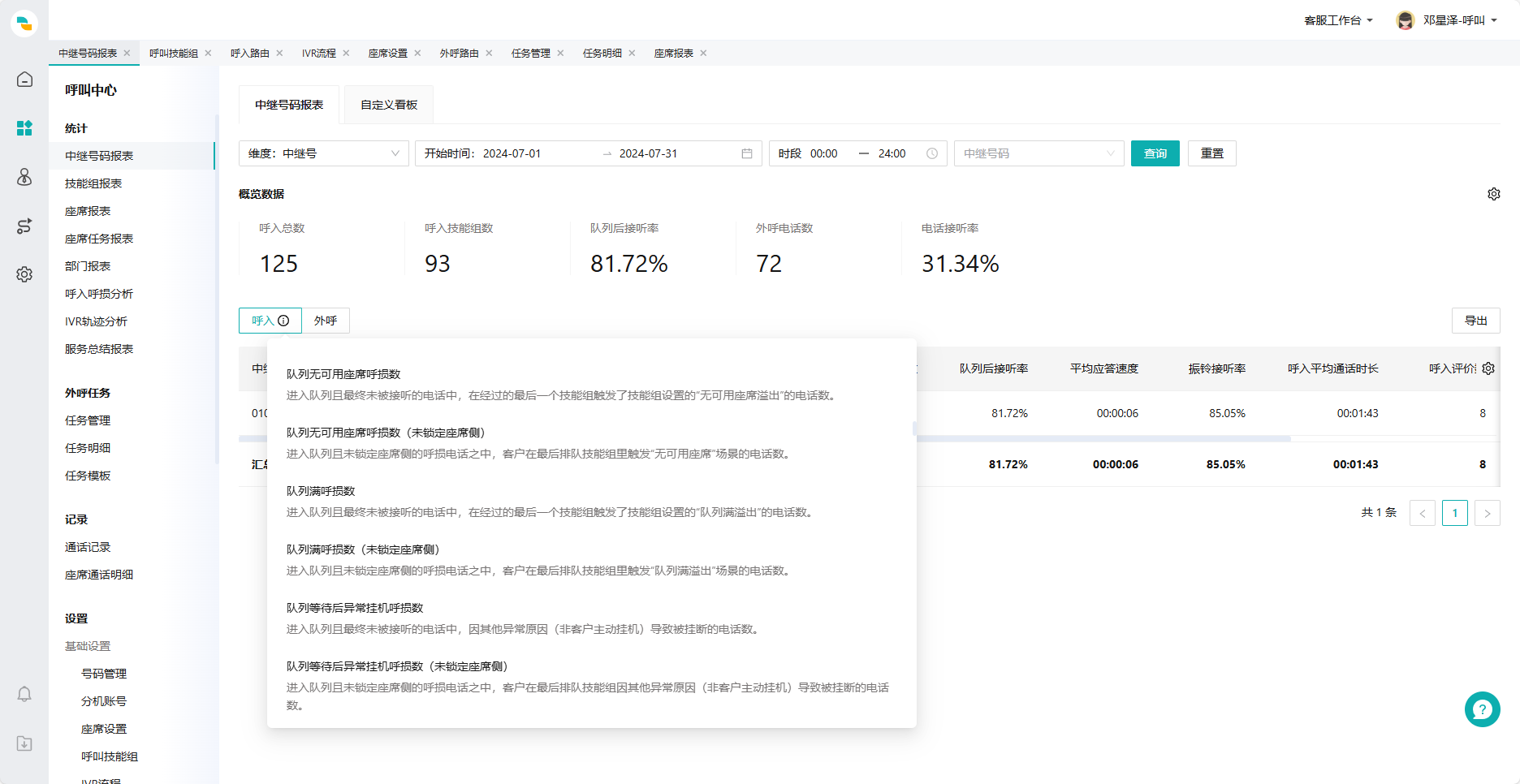Switch to 呼叫技能组 page tab
This screenshot has height=784, width=1520.
(x=174, y=53)
